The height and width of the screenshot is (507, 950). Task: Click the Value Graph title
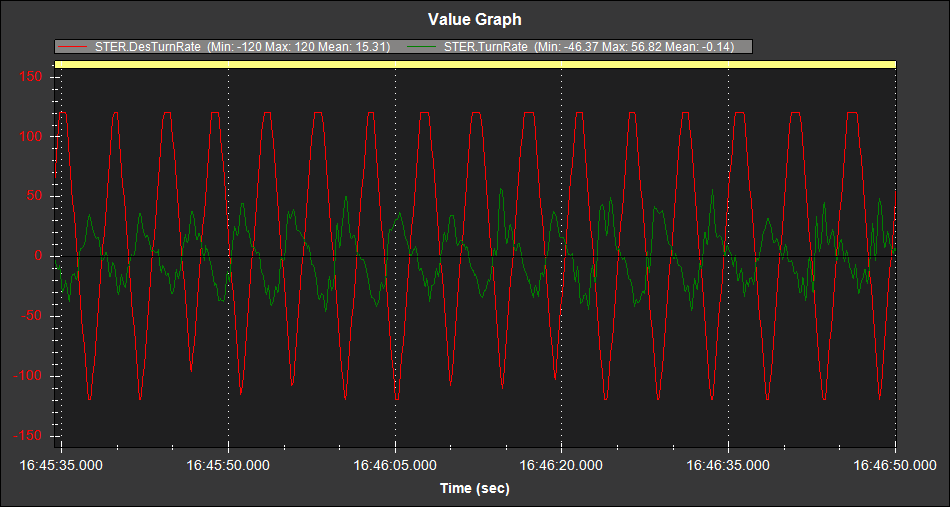tap(474, 19)
